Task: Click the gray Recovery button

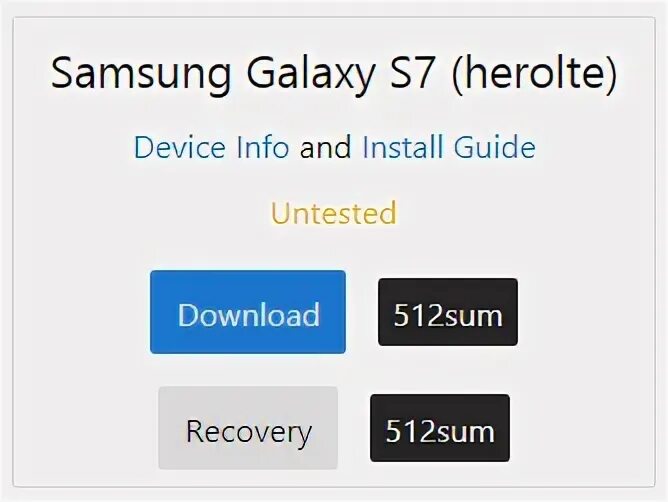Action: click(248, 428)
